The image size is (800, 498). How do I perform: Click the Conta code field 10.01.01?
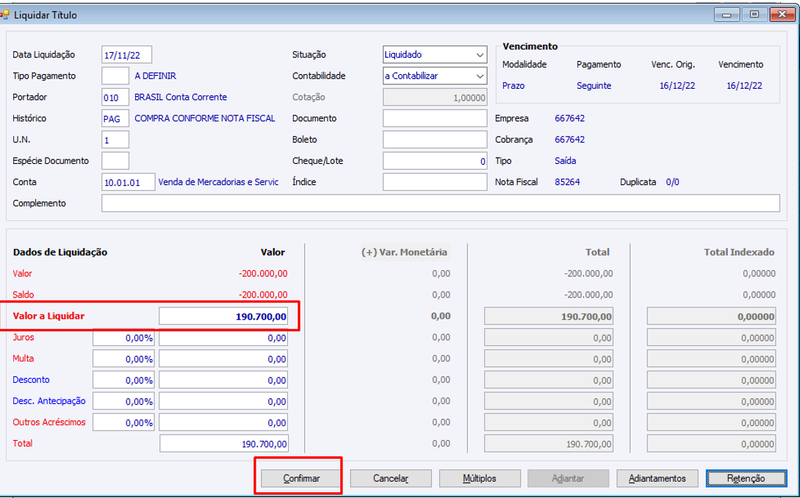[x=128, y=182]
